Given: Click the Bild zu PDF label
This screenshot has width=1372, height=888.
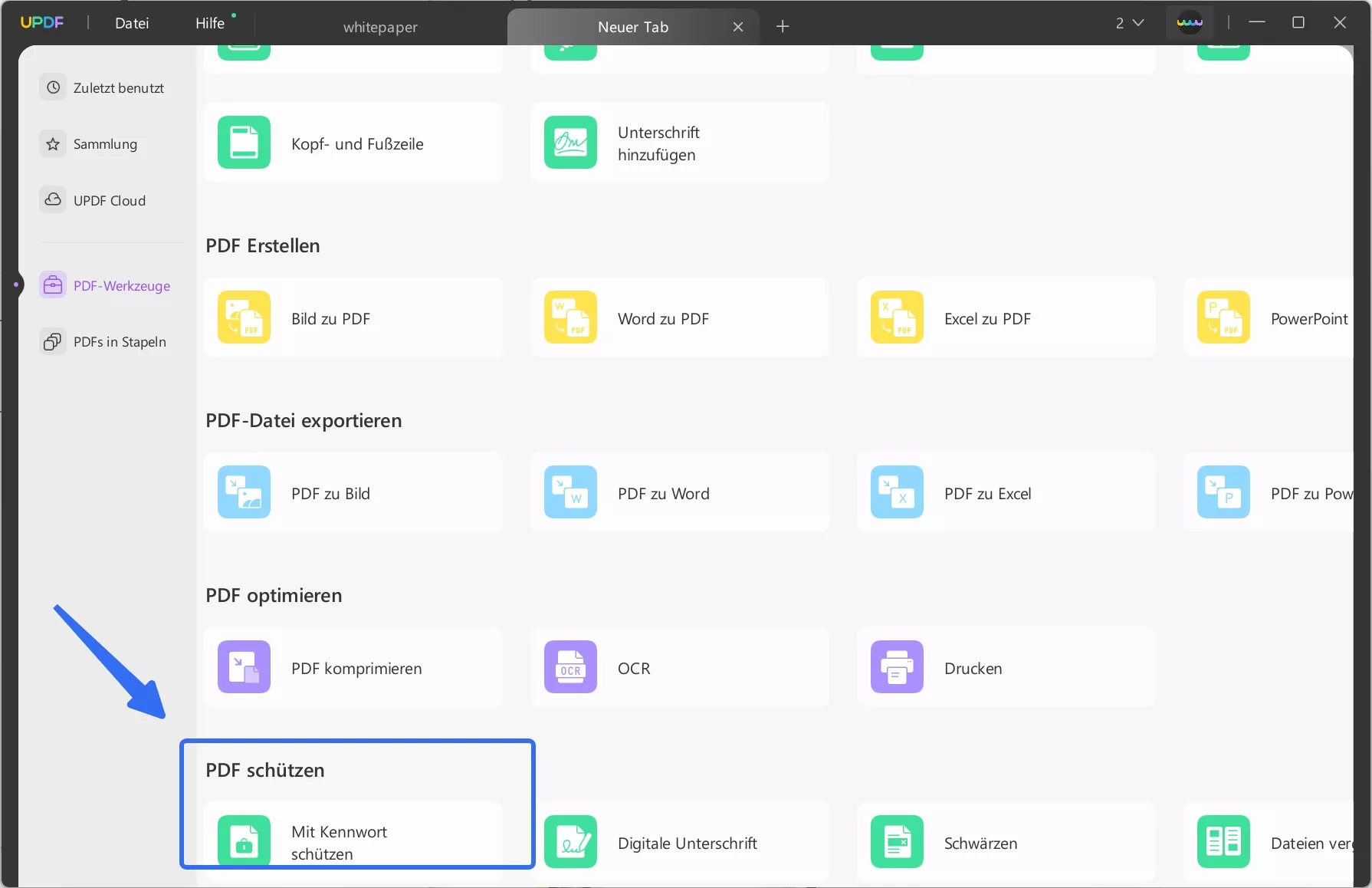Looking at the screenshot, I should click(x=330, y=318).
